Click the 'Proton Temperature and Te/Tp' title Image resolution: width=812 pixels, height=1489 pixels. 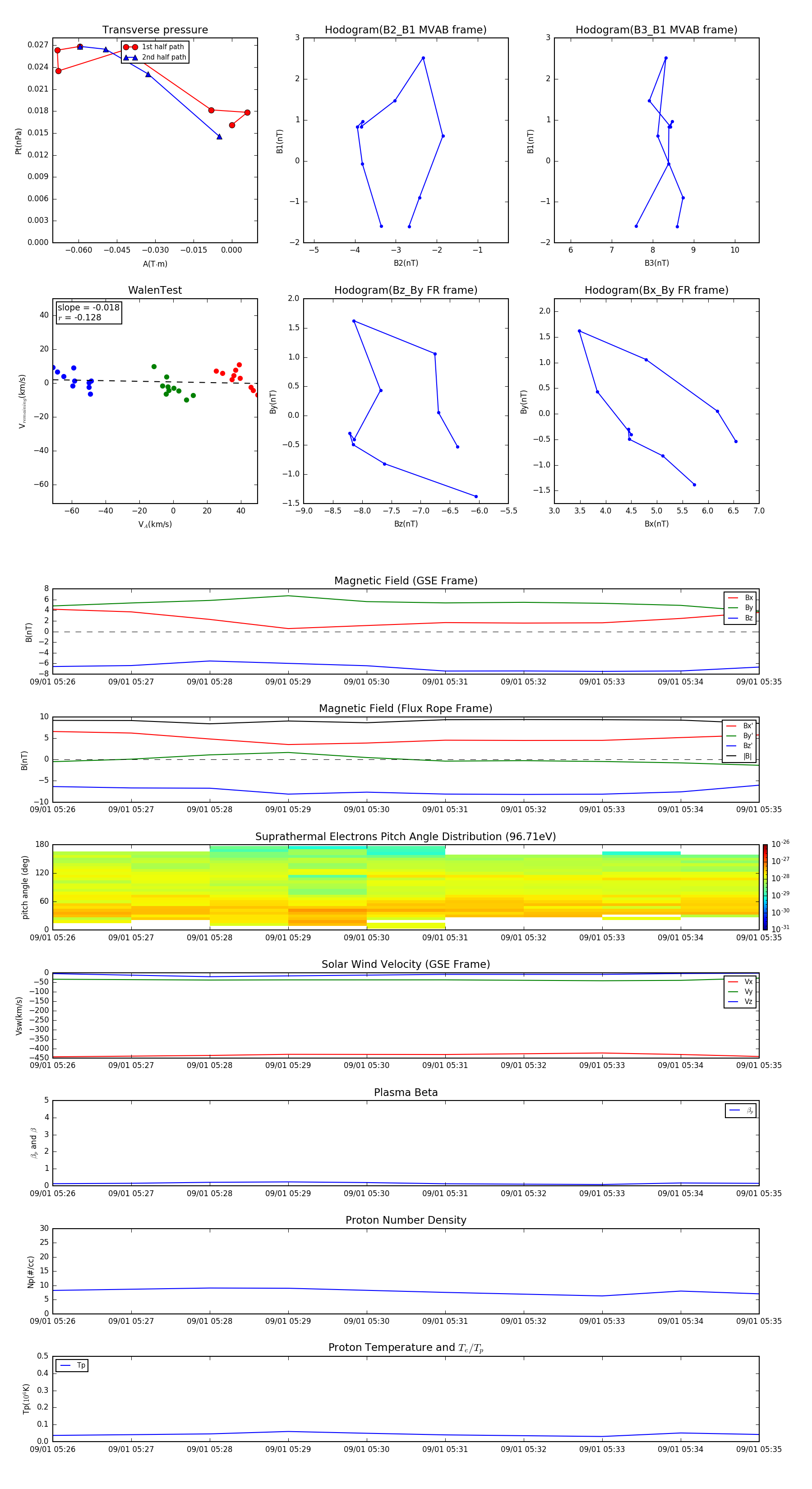[x=406, y=1348]
